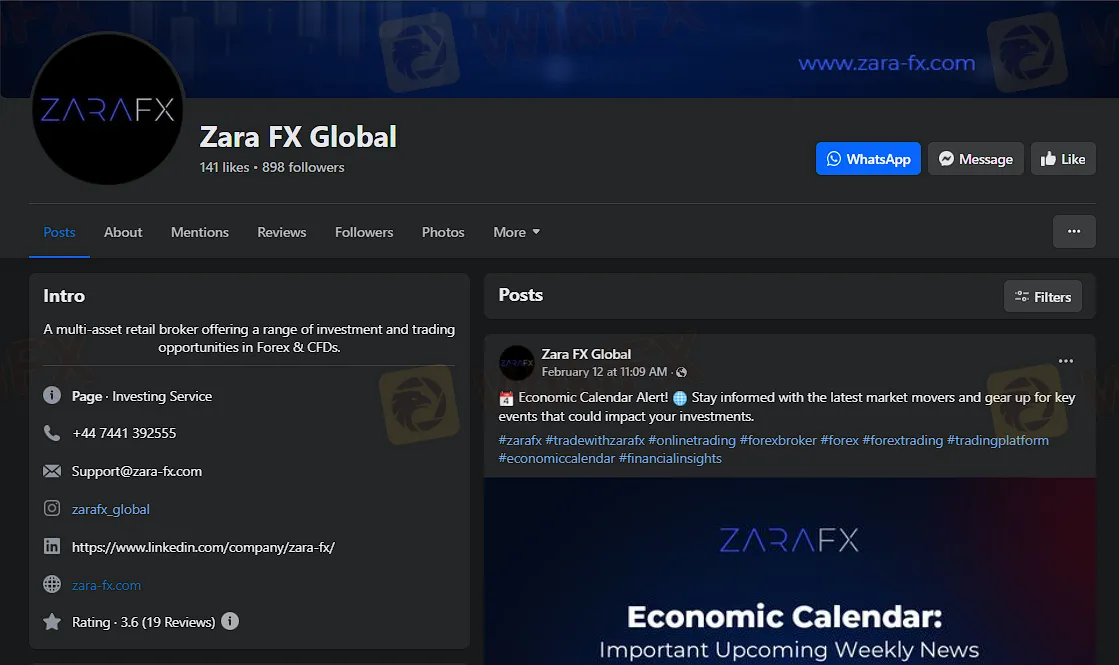1119x665 pixels.
Task: Click the email envelope icon
Action: pos(52,471)
